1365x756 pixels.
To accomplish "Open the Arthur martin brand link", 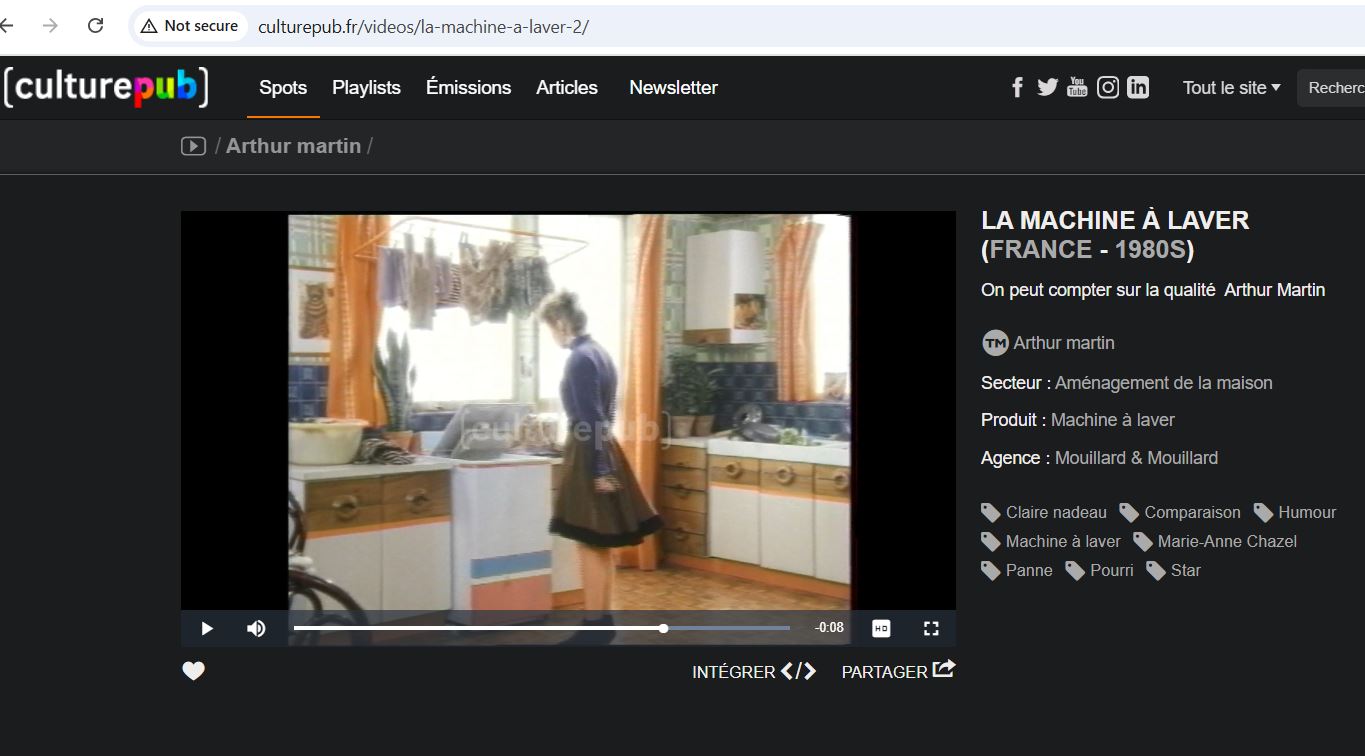I will pos(1064,343).
